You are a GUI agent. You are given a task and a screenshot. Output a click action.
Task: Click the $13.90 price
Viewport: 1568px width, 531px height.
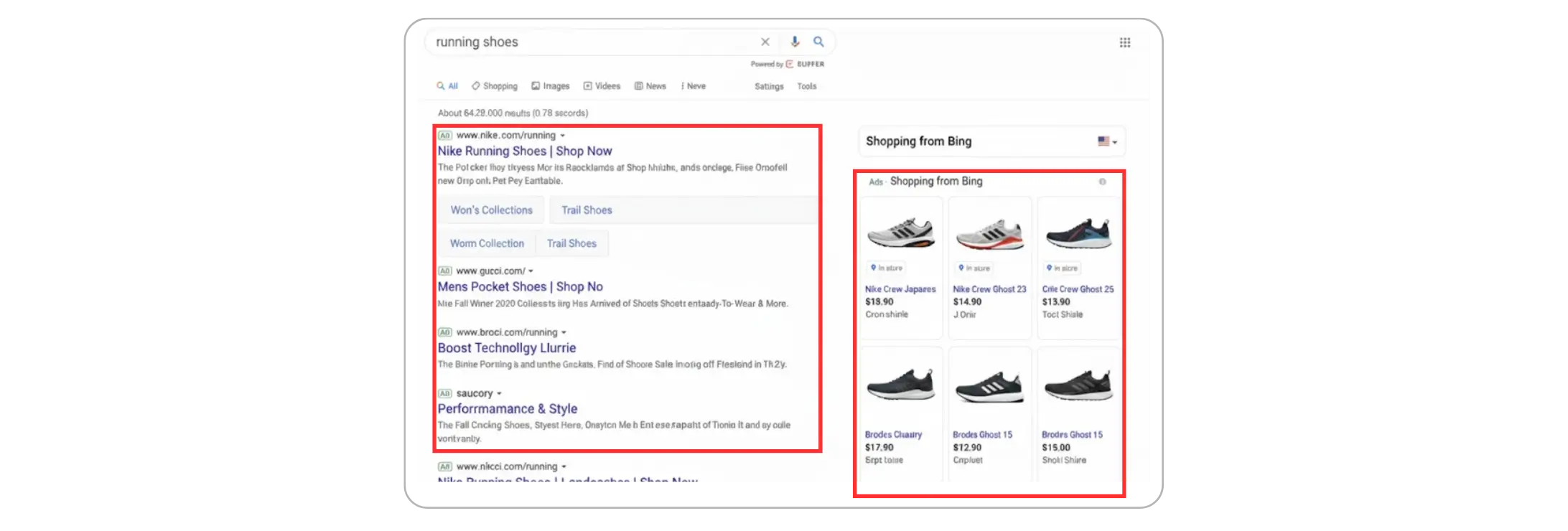tap(1056, 302)
